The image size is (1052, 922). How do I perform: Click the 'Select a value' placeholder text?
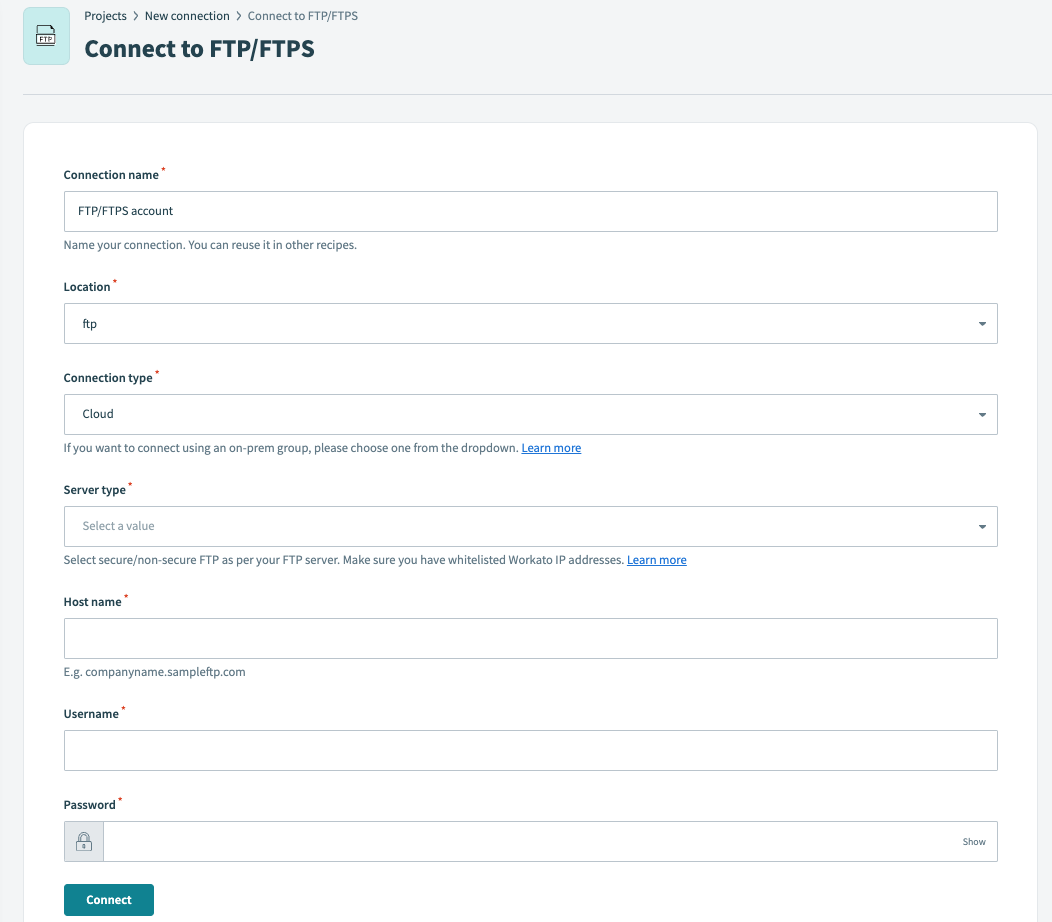119,526
